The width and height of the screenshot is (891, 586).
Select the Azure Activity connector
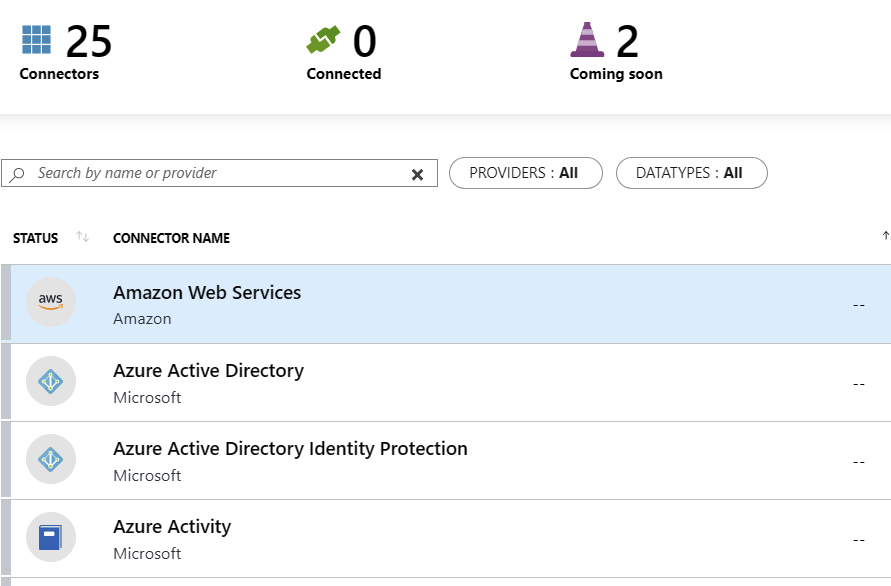point(446,539)
